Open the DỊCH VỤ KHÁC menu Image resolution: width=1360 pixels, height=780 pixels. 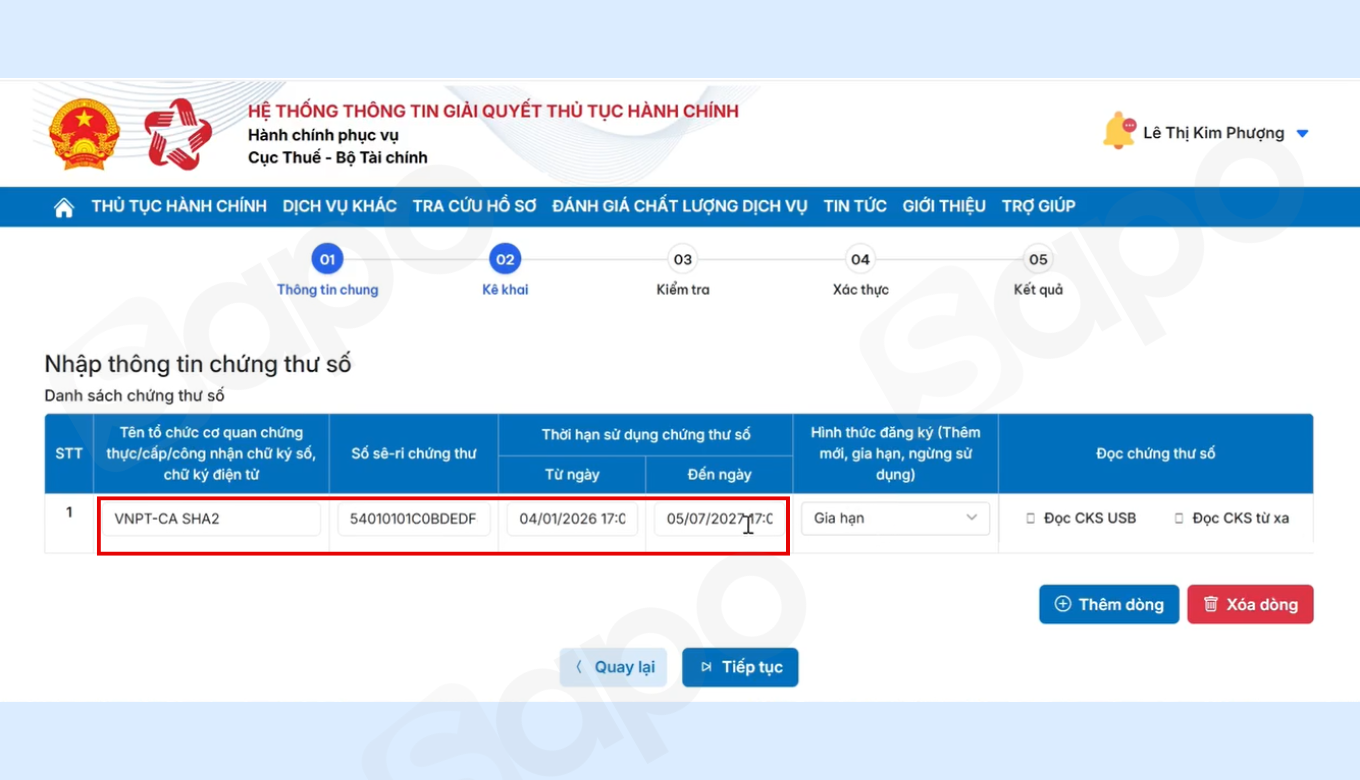[x=339, y=206]
